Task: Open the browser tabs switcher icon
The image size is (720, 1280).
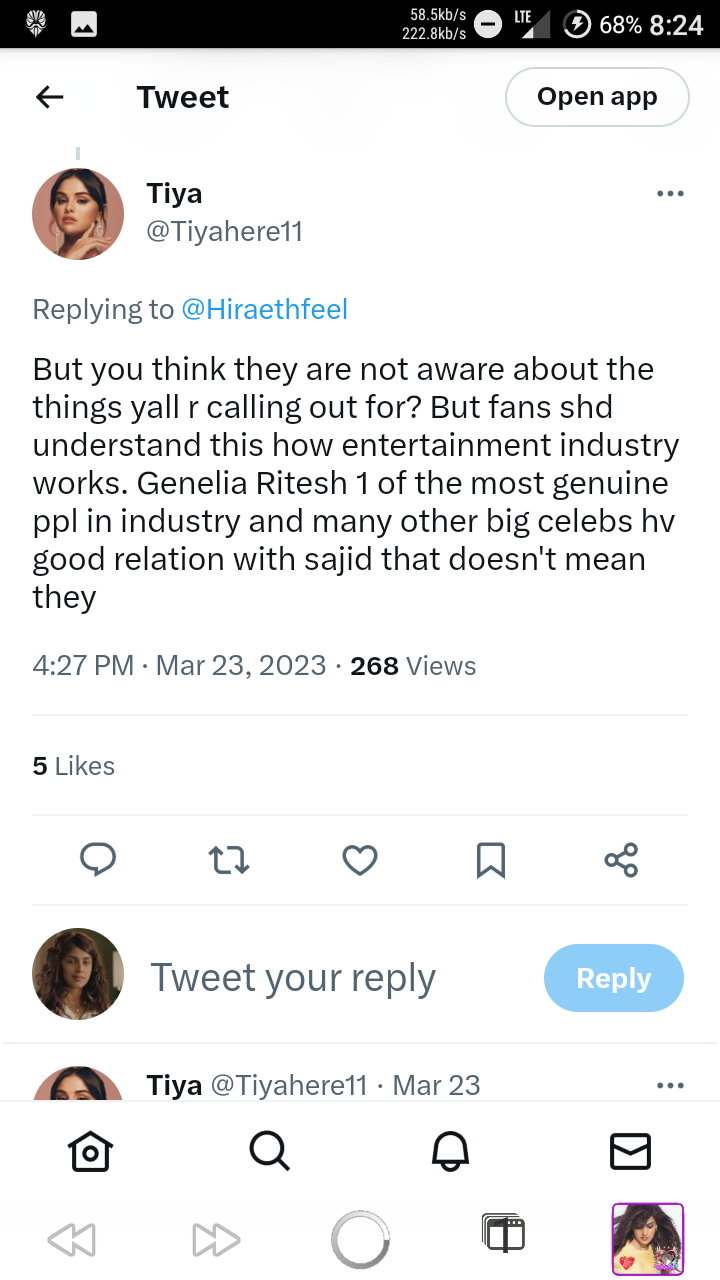Action: point(503,1234)
